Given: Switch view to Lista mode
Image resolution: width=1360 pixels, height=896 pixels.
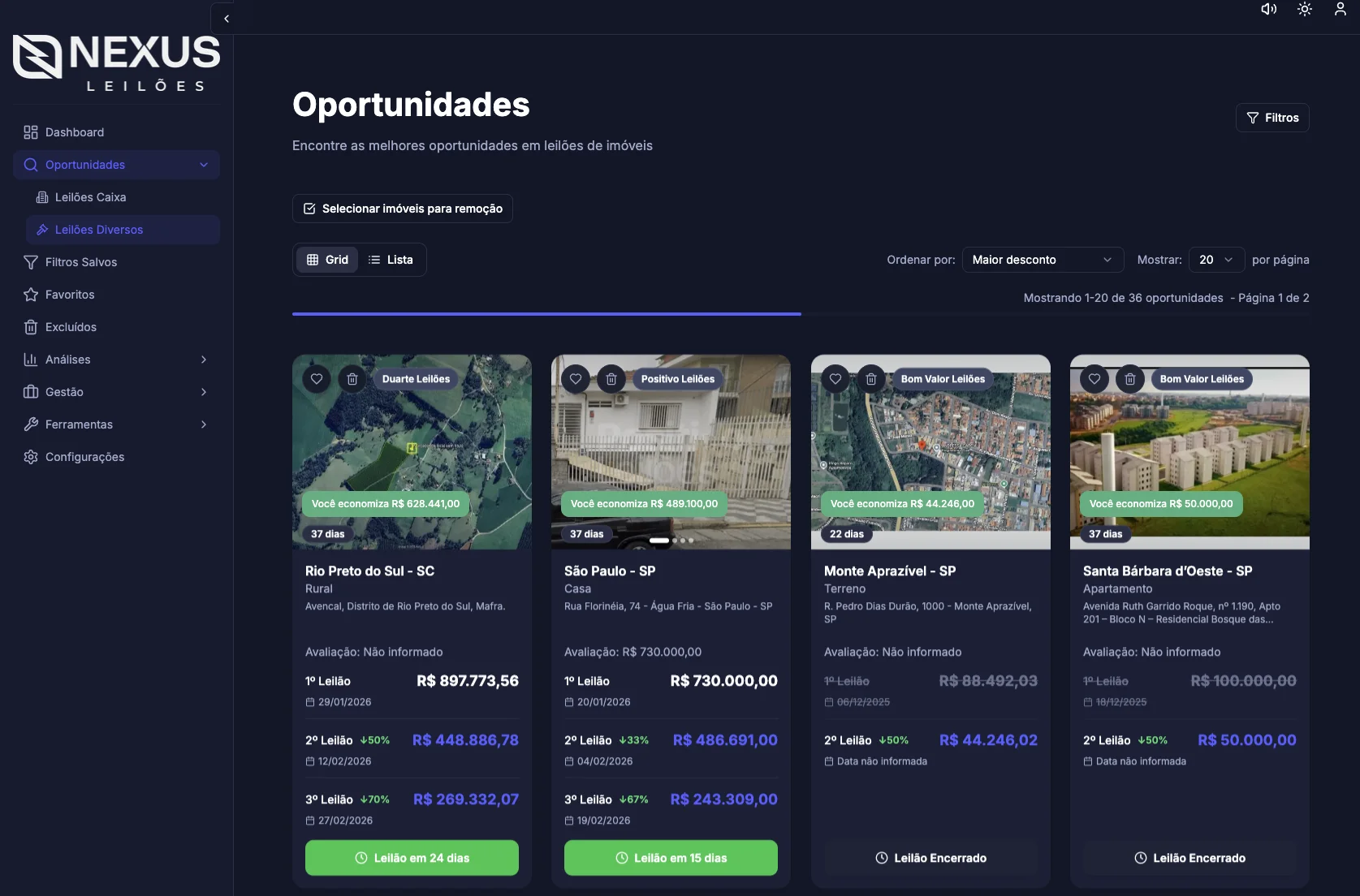Looking at the screenshot, I should [392, 260].
